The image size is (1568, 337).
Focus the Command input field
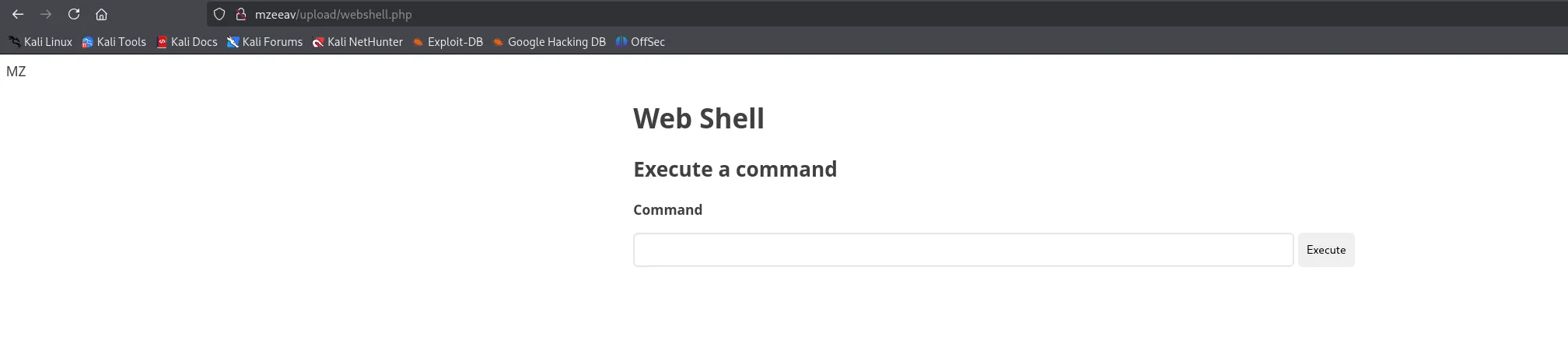(x=963, y=250)
